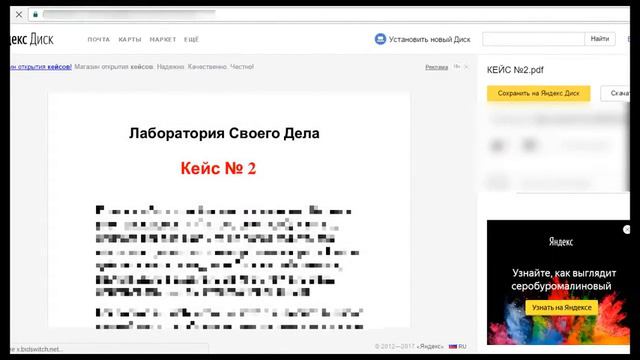The image size is (640, 360).
Task: Focus the Yandex search input field
Action: point(533,39)
